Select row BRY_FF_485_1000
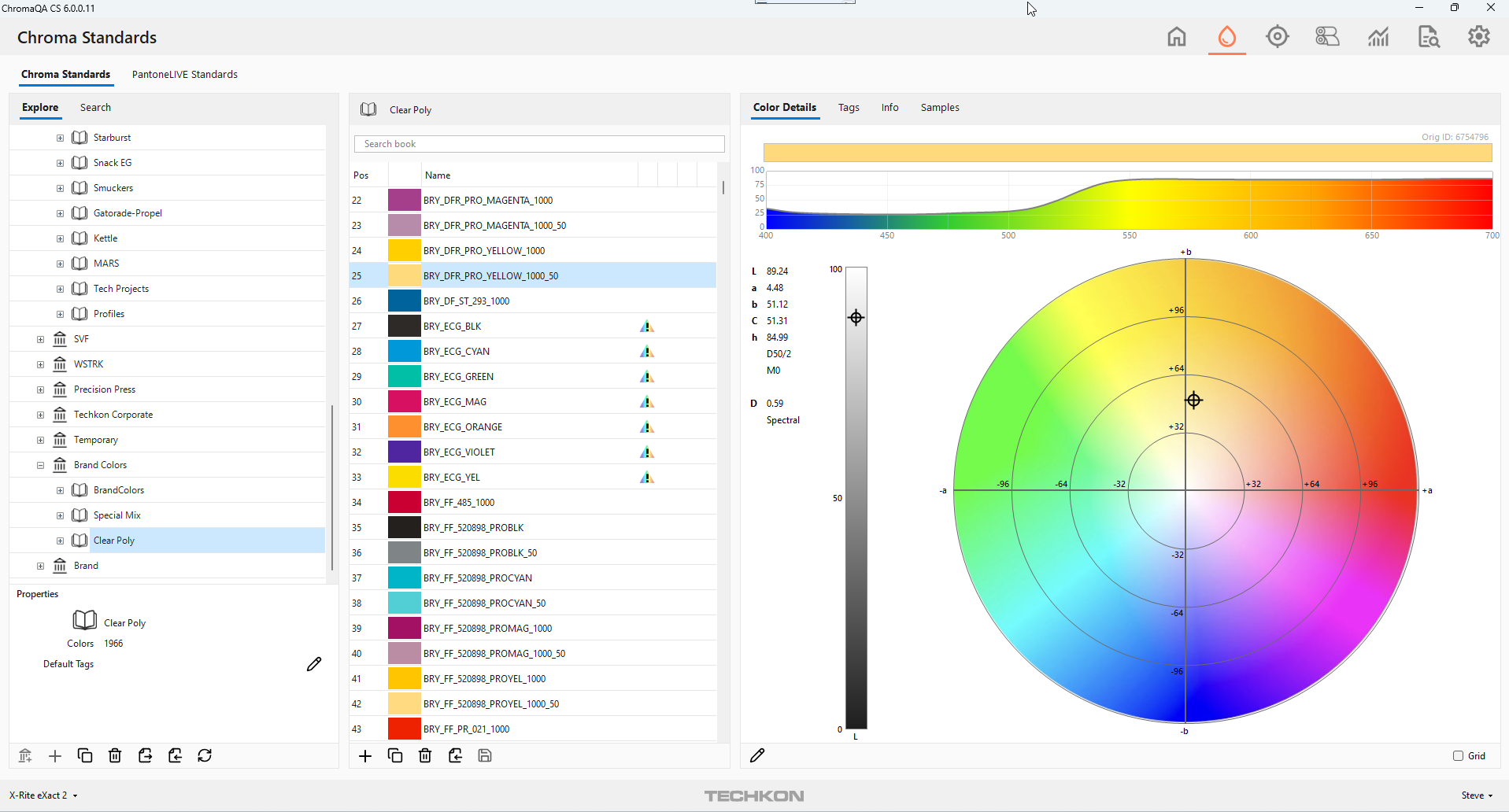Image resolution: width=1509 pixels, height=812 pixels. tap(533, 503)
